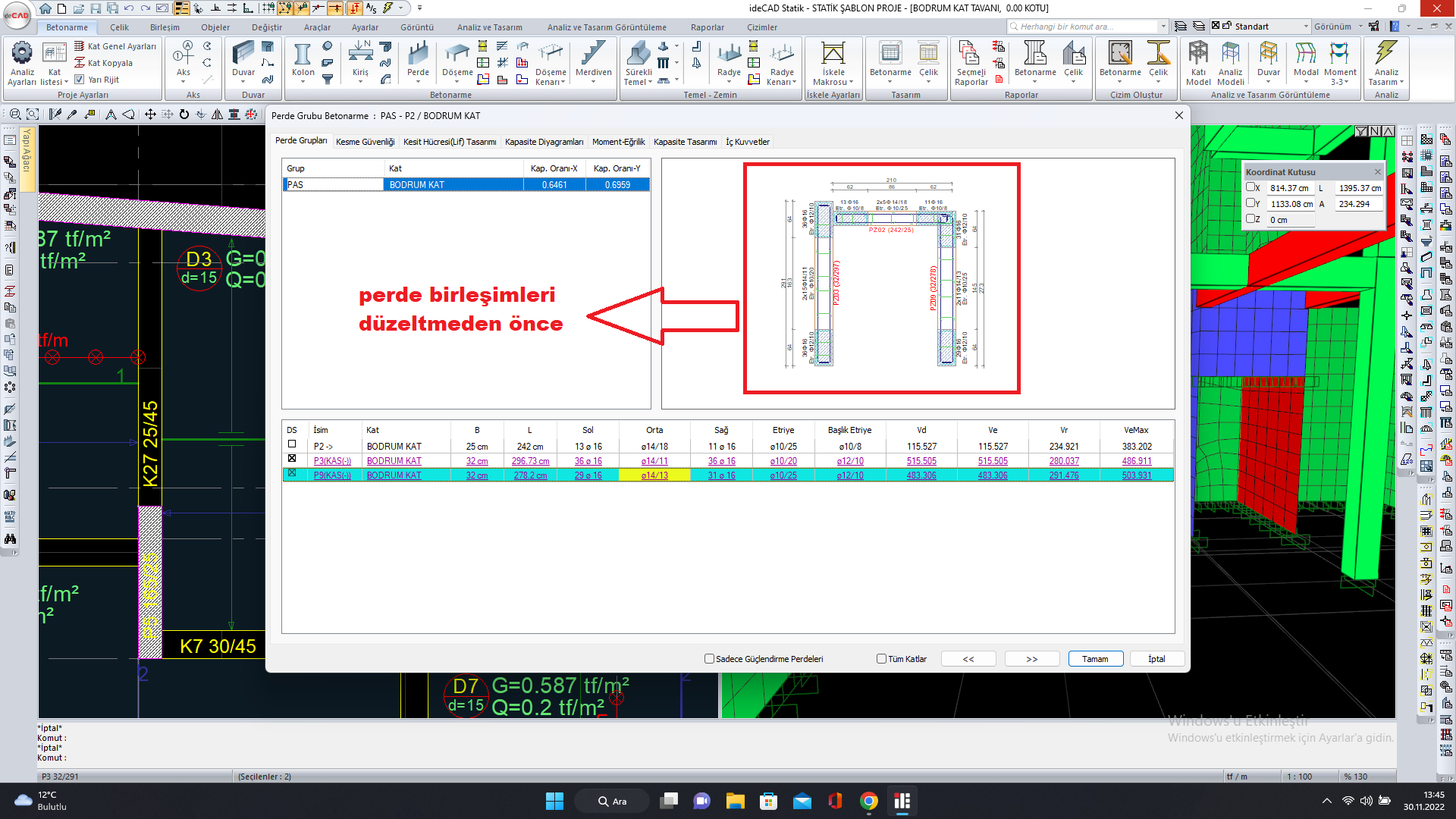Viewport: 1456px width, 819px height.
Task: Open Analiz ve Tasarım ribbon tab
Action: pos(489,27)
